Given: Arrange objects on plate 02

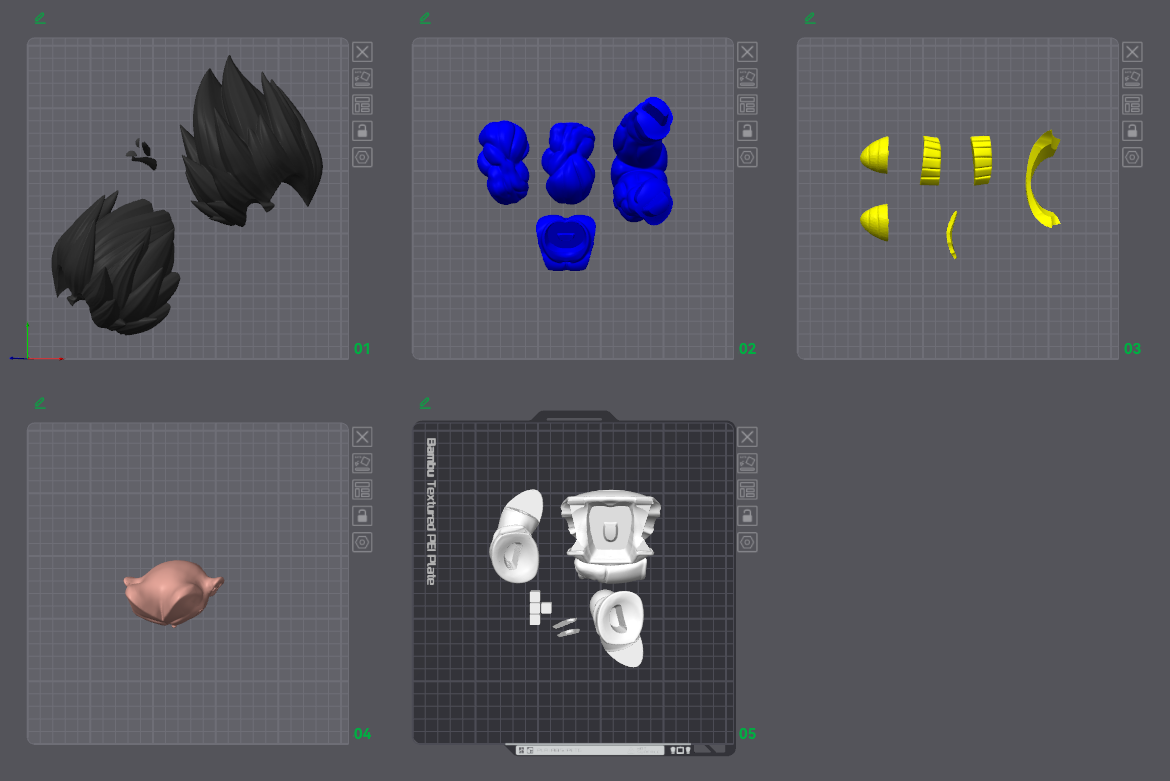Looking at the screenshot, I should (x=747, y=104).
